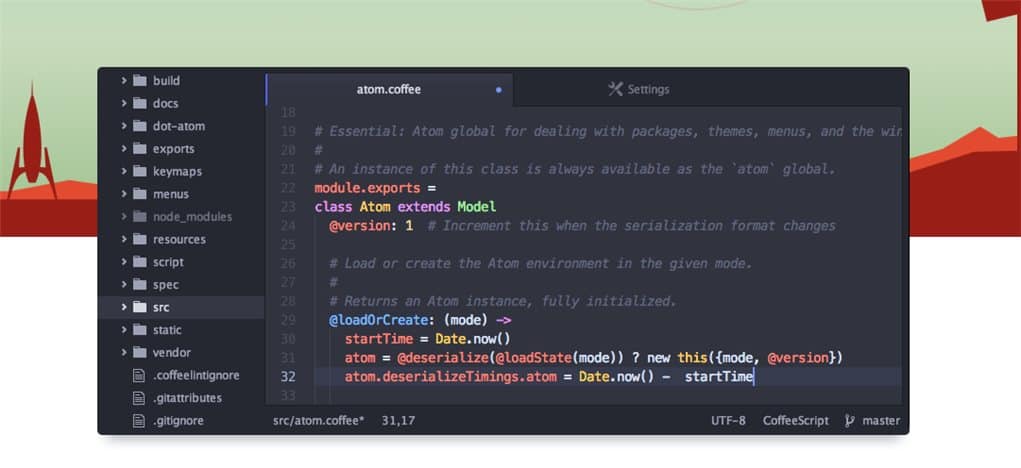Open the Settings tab

639,90
